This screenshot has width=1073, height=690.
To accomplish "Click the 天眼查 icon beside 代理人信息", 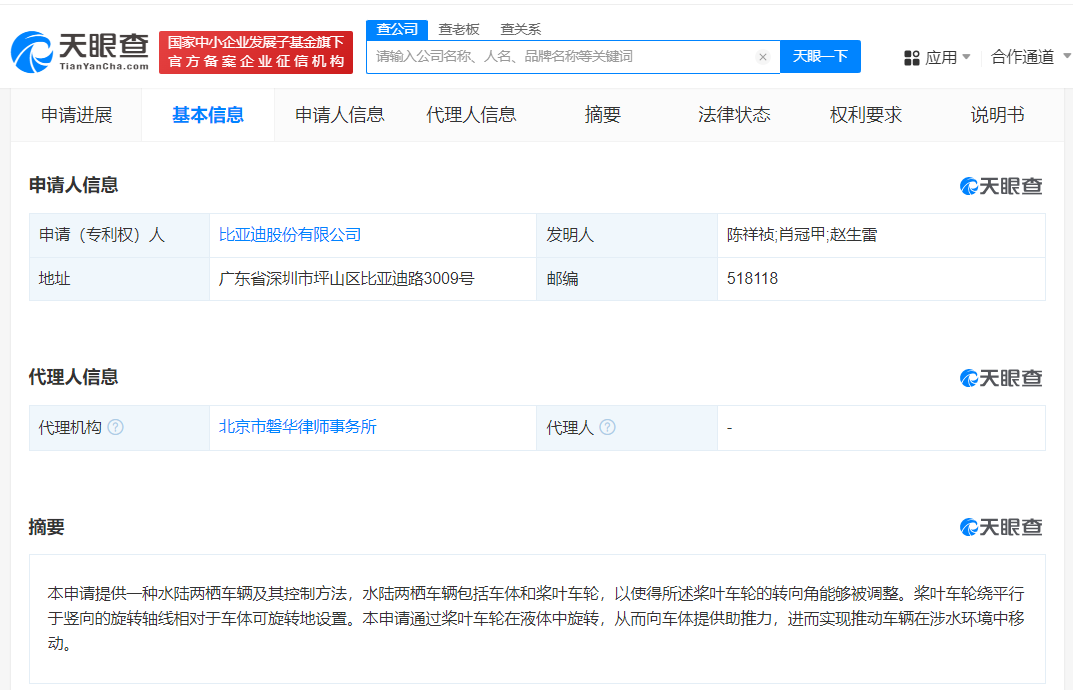I will tap(1000, 378).
